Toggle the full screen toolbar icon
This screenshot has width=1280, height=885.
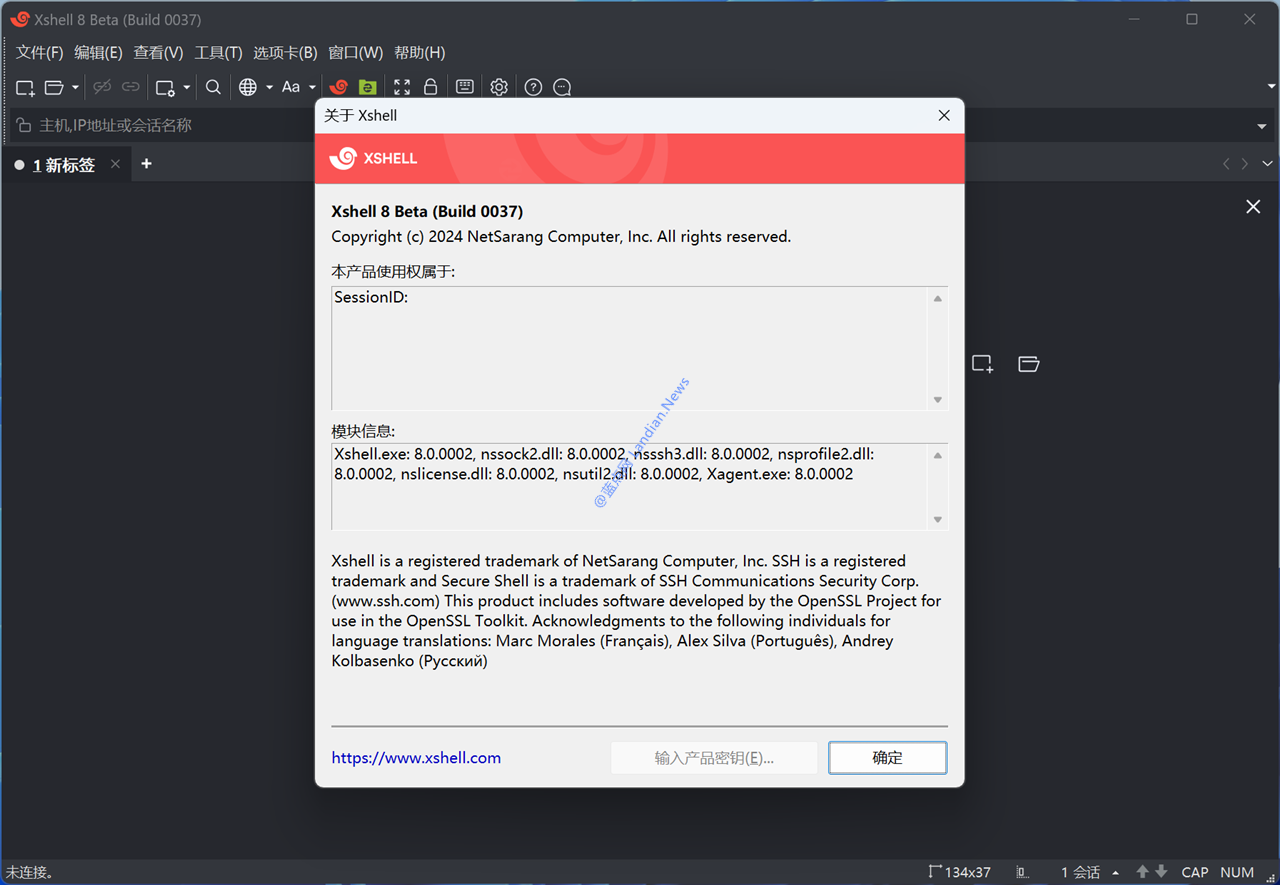pyautogui.click(x=402, y=88)
